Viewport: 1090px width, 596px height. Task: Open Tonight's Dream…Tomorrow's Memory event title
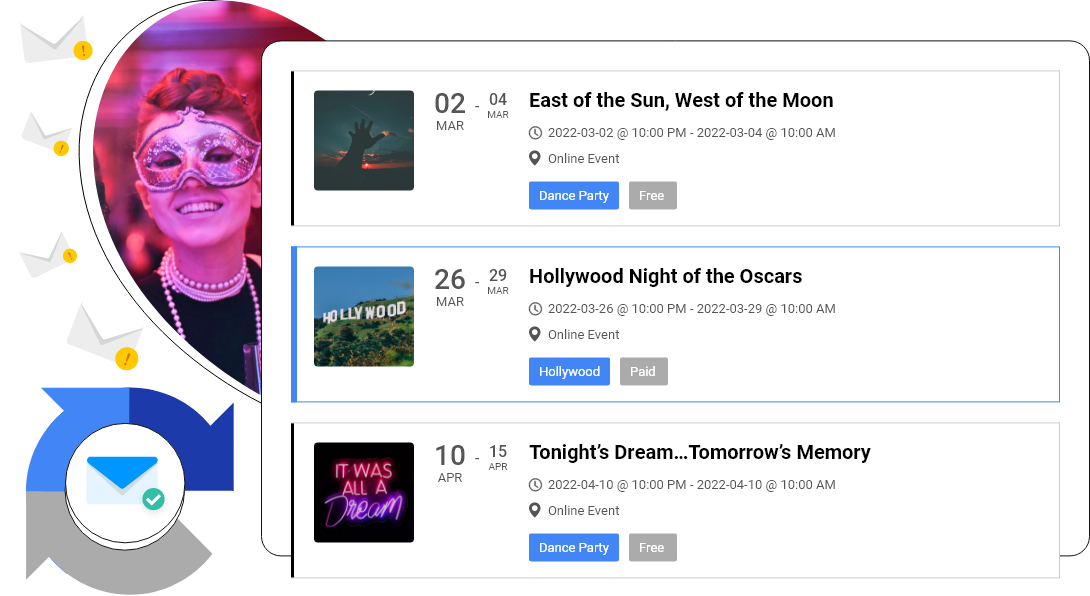[x=699, y=452]
